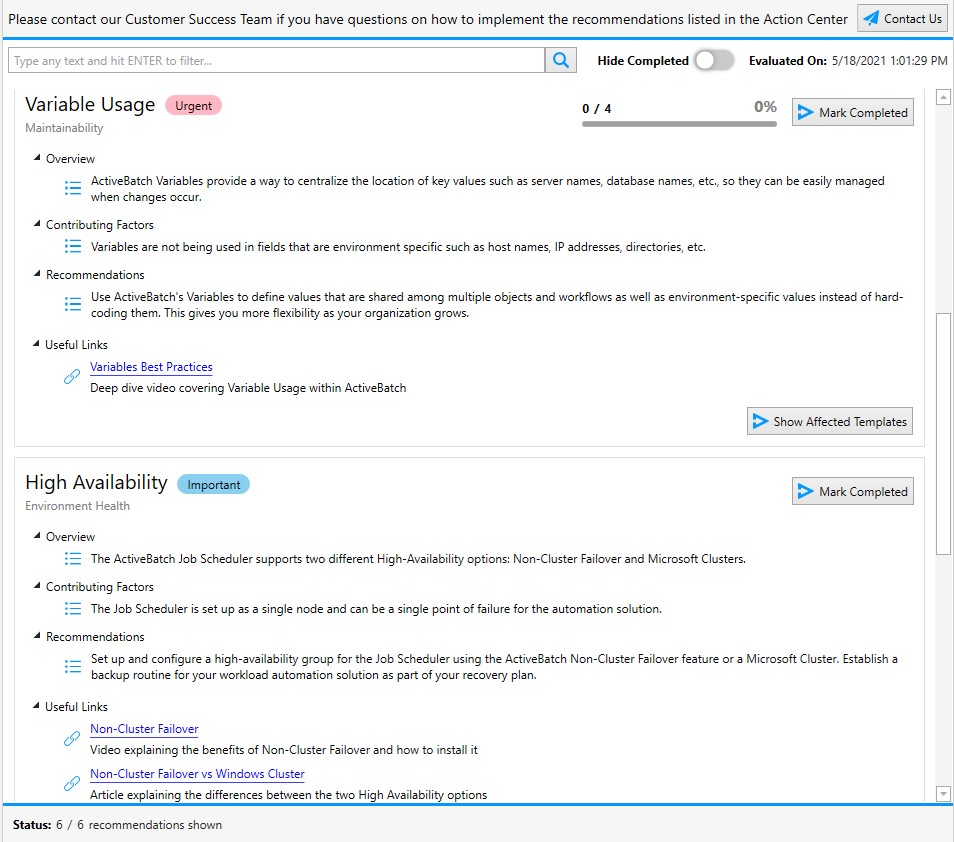The width and height of the screenshot is (954, 842).
Task: Click the scrollbar down arrow
Action: click(943, 793)
